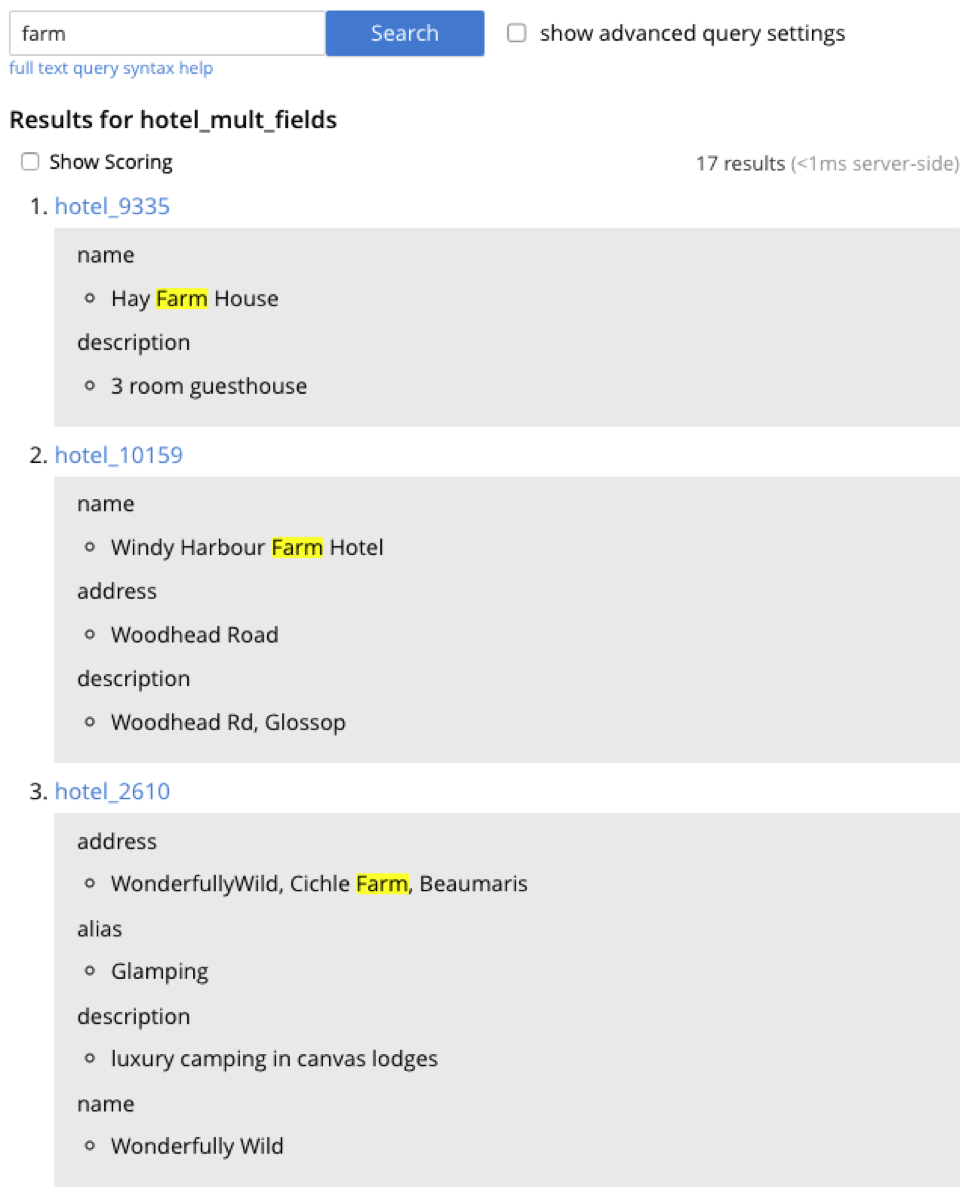Click highlighted Farm in Windy Harbour name
974x1202 pixels.
coord(297,548)
